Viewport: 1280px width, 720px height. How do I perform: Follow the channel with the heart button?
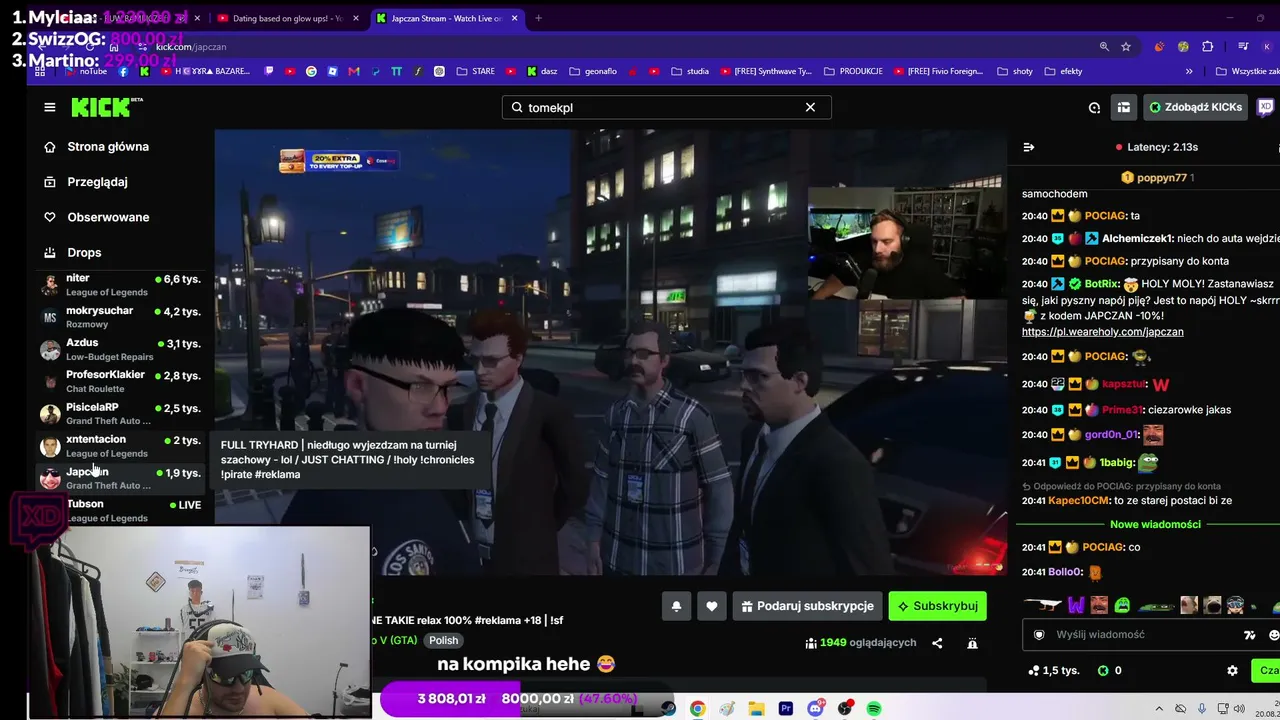pos(712,606)
